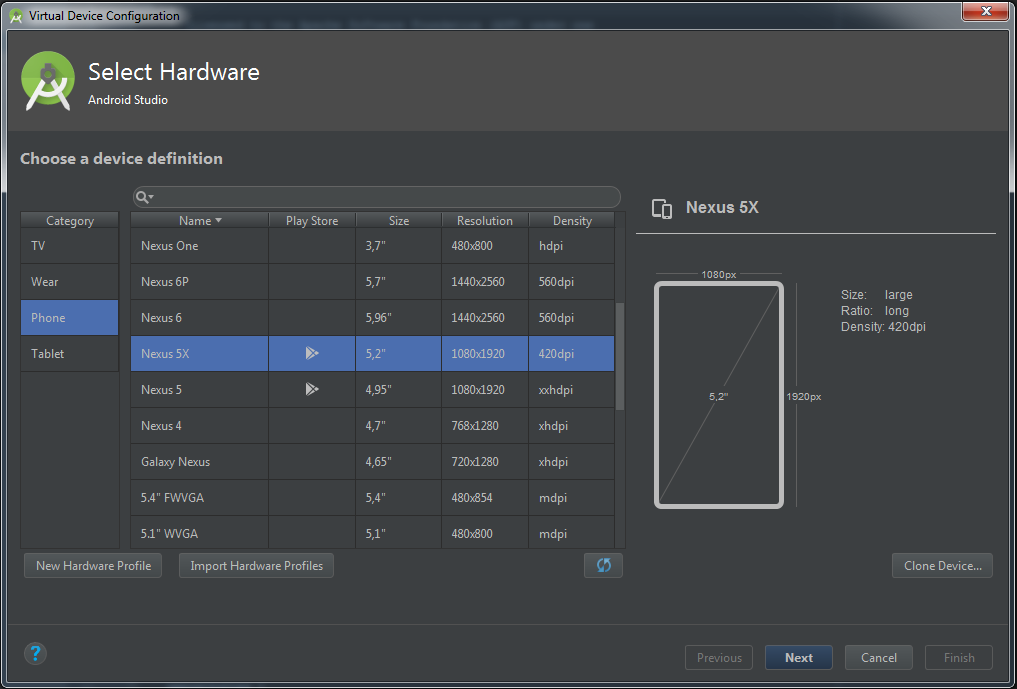Click the Previous button
Screen dimensions: 1017x689
[719, 657]
